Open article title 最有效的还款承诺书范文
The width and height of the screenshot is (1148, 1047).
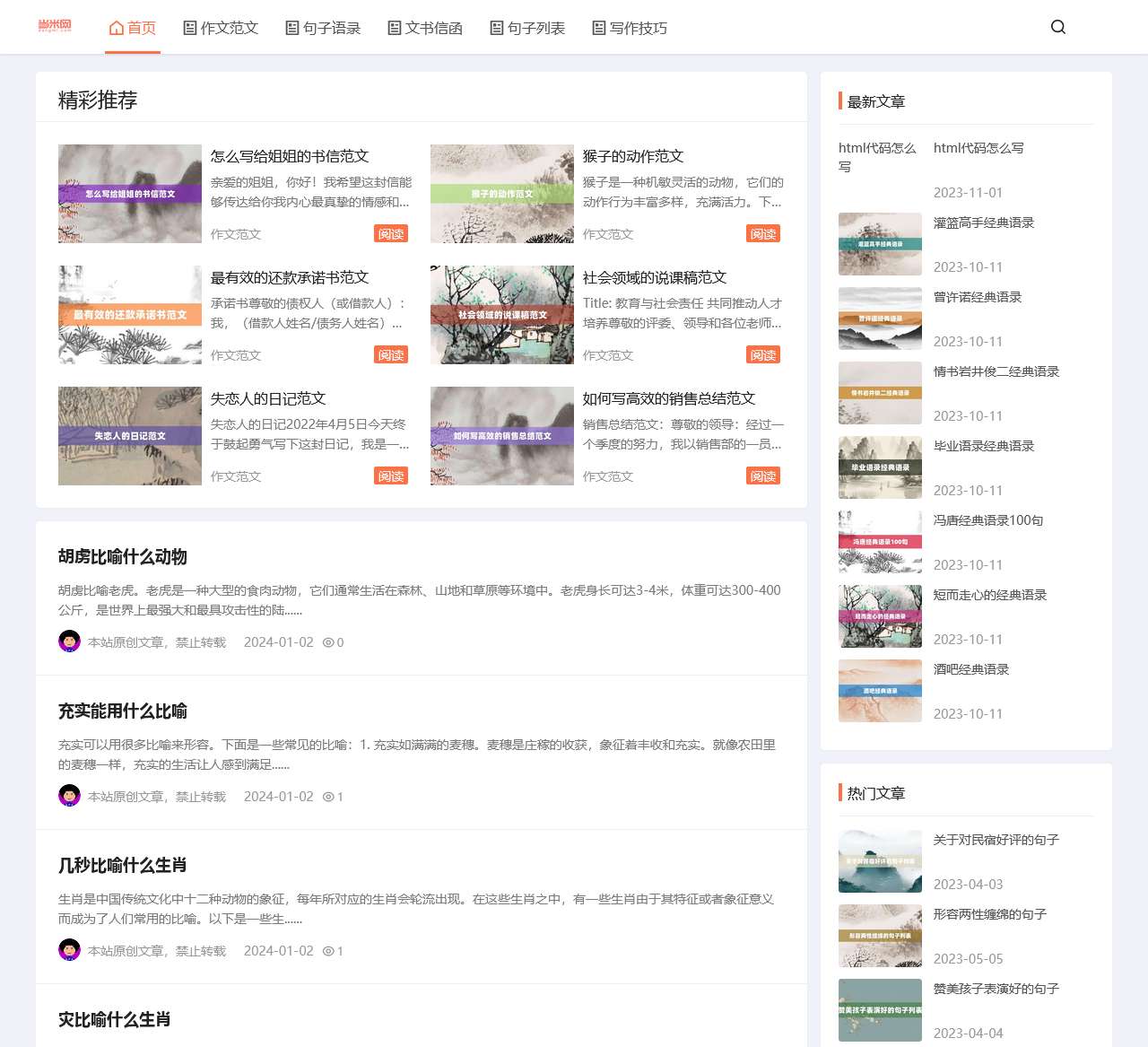(x=290, y=277)
